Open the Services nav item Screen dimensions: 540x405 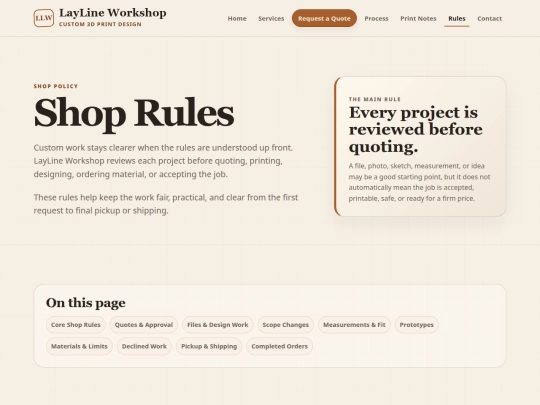(271, 19)
